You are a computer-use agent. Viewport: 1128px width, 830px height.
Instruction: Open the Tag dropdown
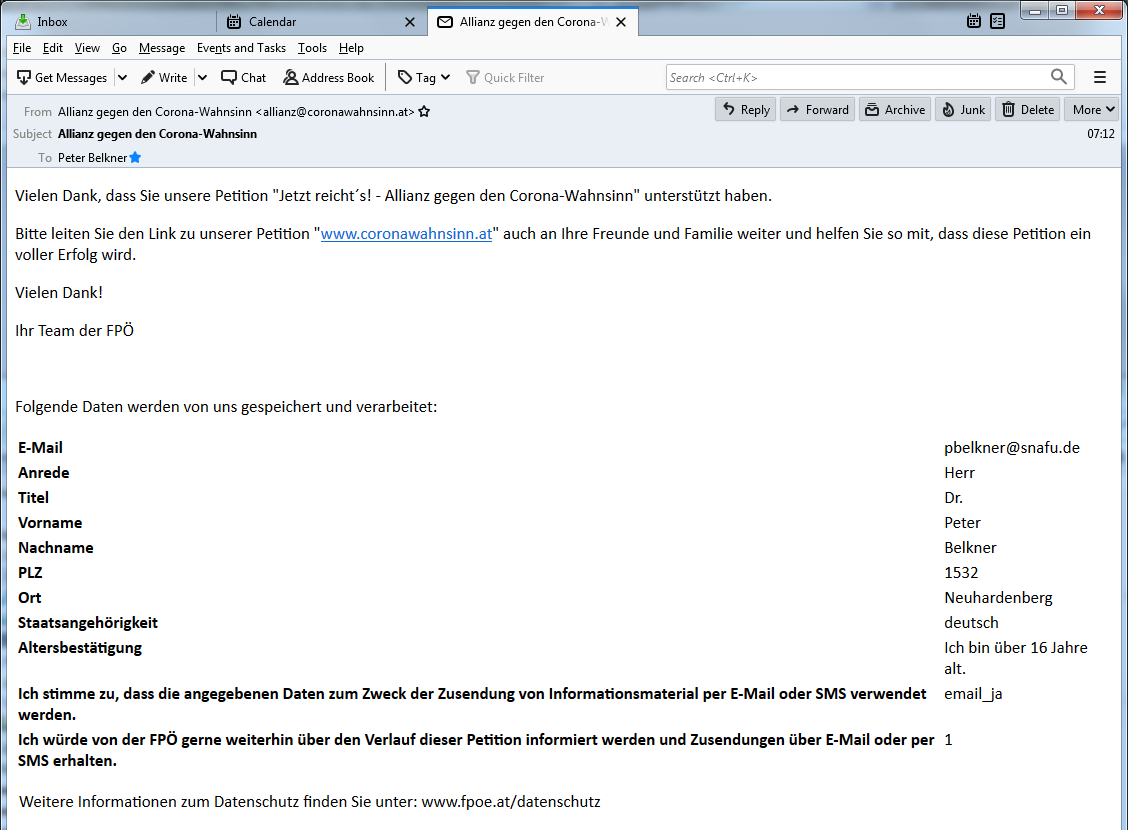[424, 77]
